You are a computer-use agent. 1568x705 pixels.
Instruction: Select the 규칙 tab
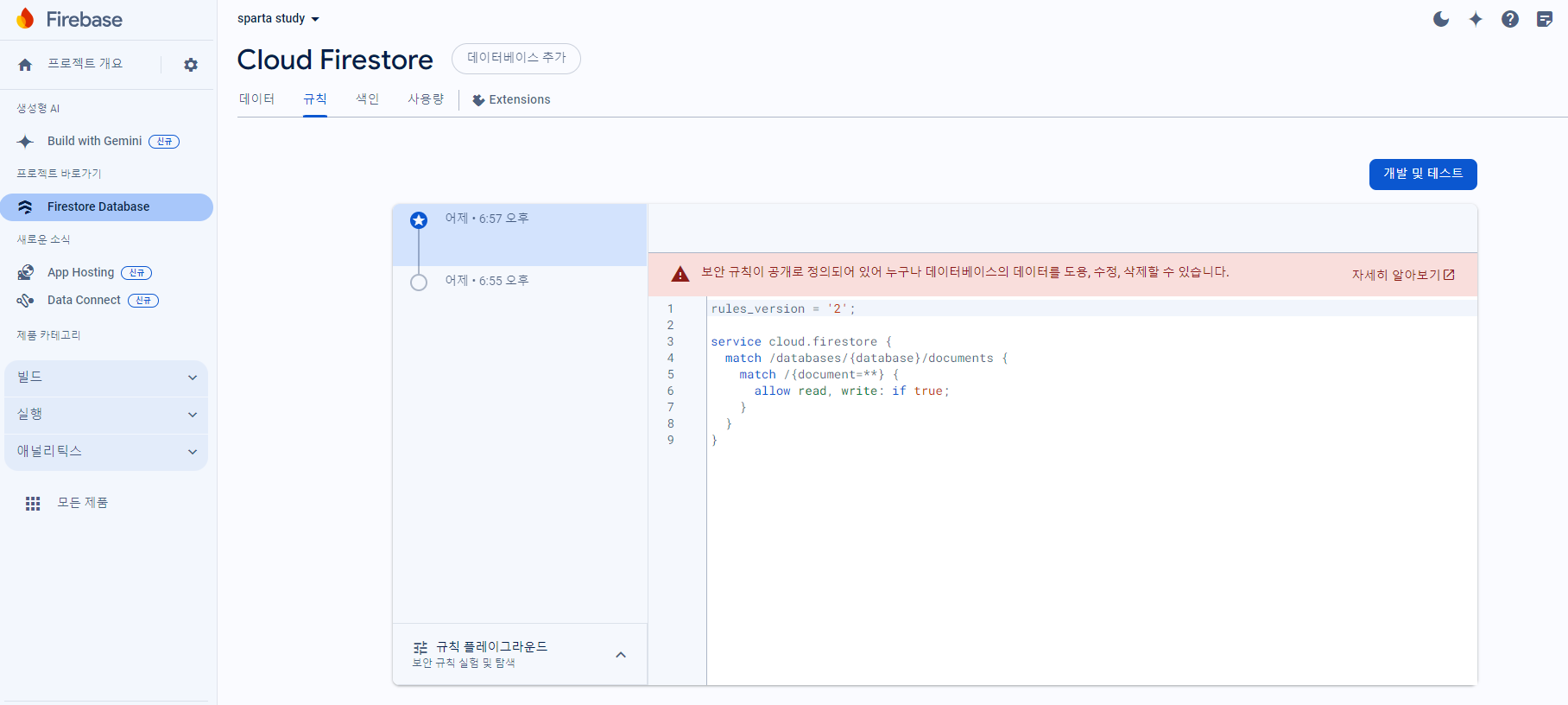coord(315,99)
